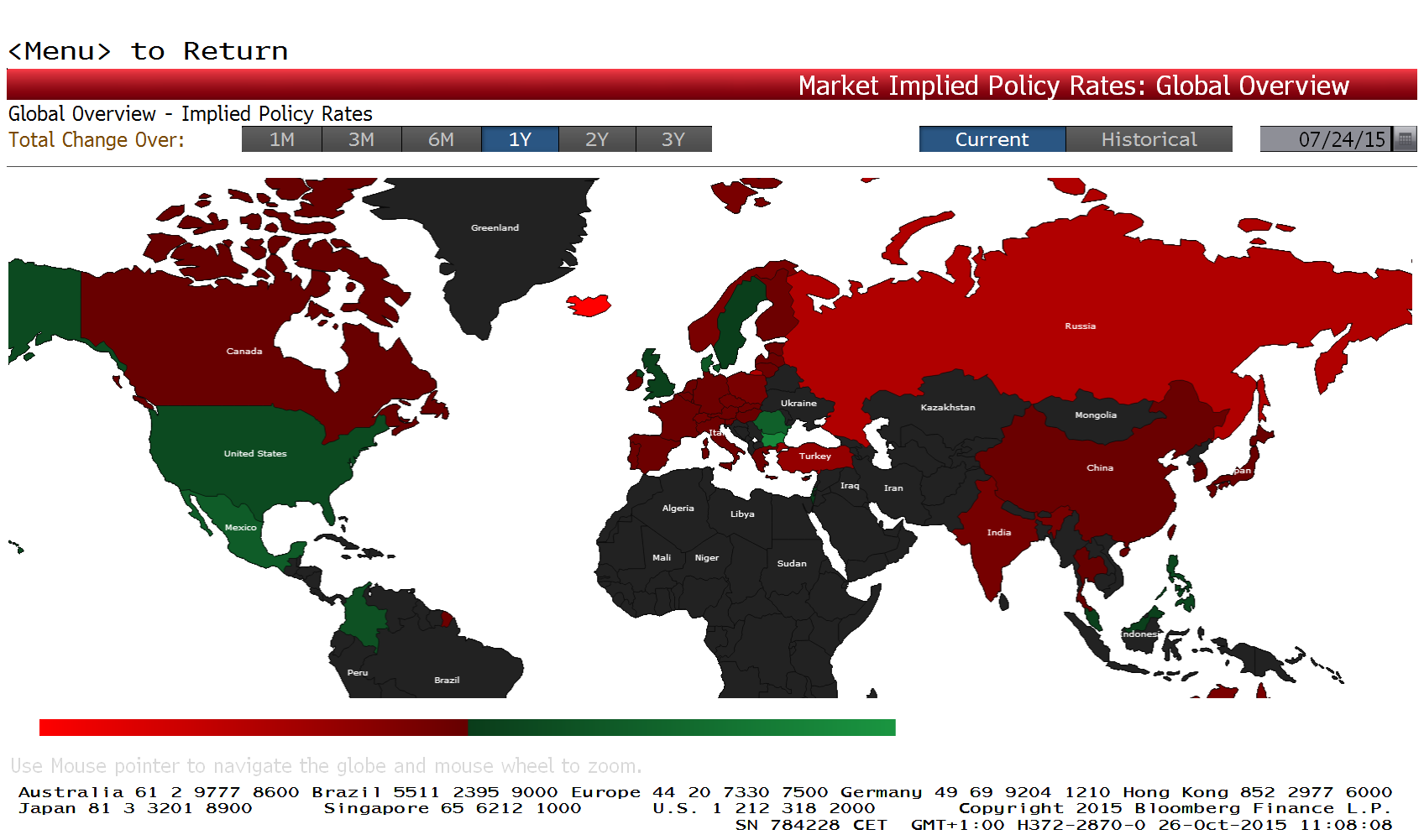Select Iceland's bright red shape
1424x840 pixels.
(589, 305)
